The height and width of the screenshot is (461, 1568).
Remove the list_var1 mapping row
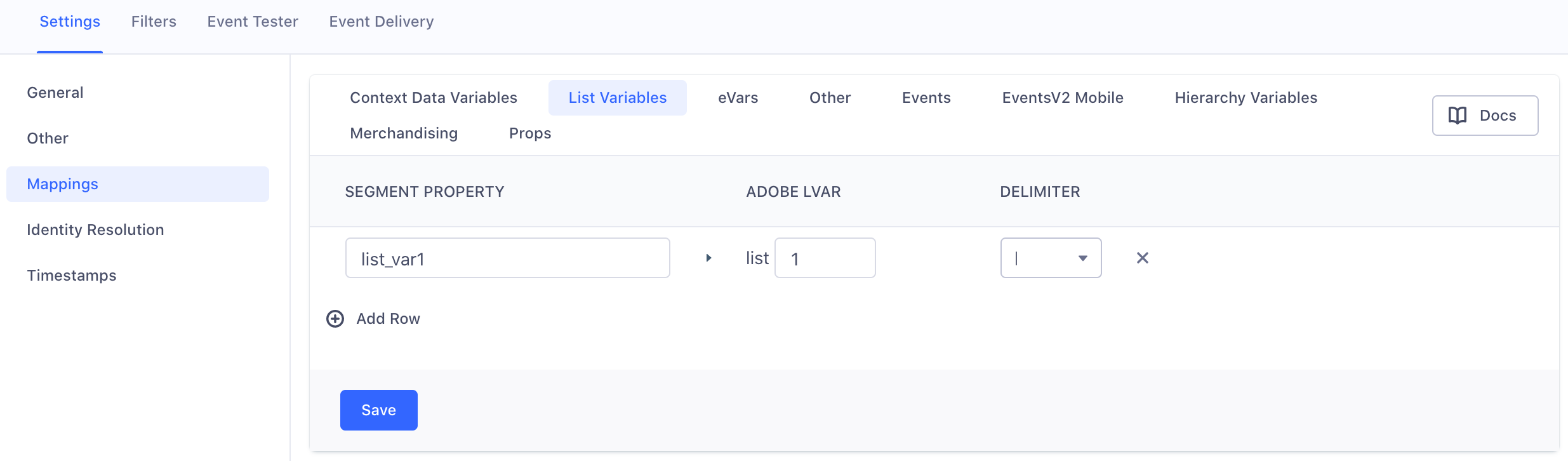tap(1142, 258)
